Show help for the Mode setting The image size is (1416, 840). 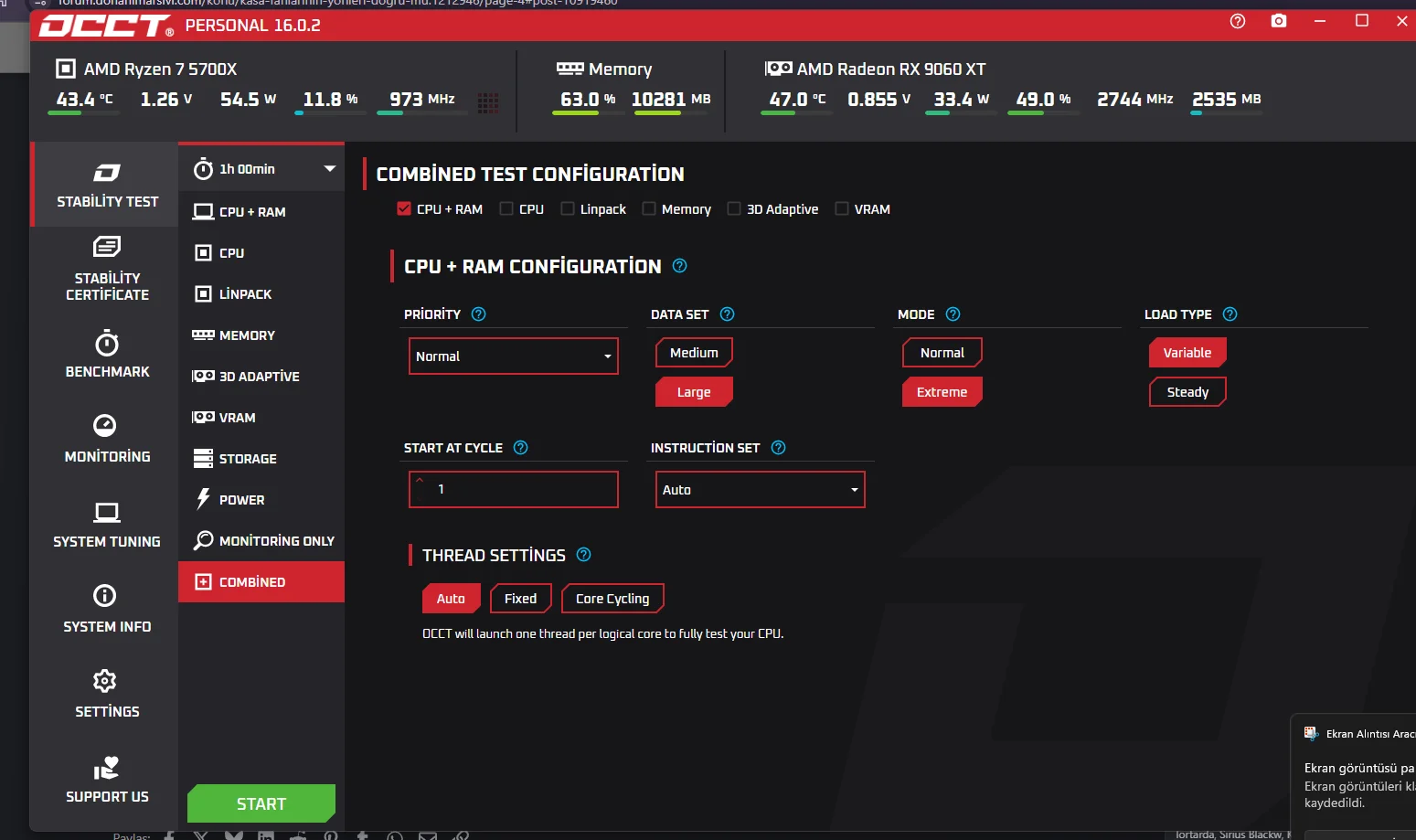tap(953, 314)
